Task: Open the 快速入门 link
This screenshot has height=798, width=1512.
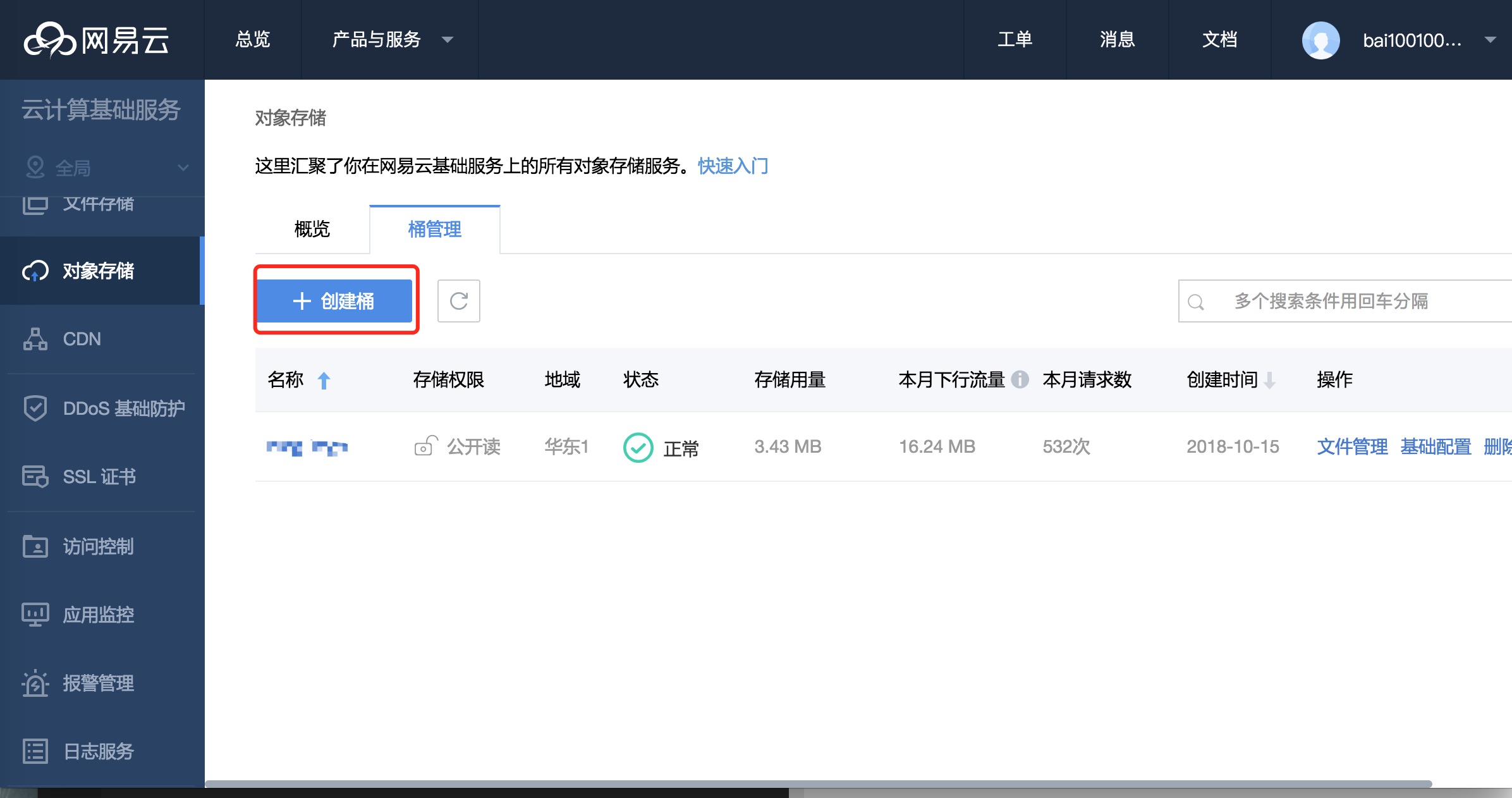Action: [x=733, y=166]
